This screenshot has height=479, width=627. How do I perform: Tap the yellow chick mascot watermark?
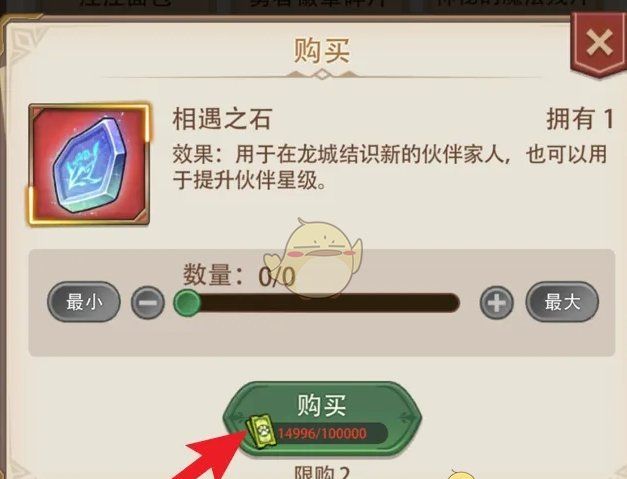[x=314, y=259]
